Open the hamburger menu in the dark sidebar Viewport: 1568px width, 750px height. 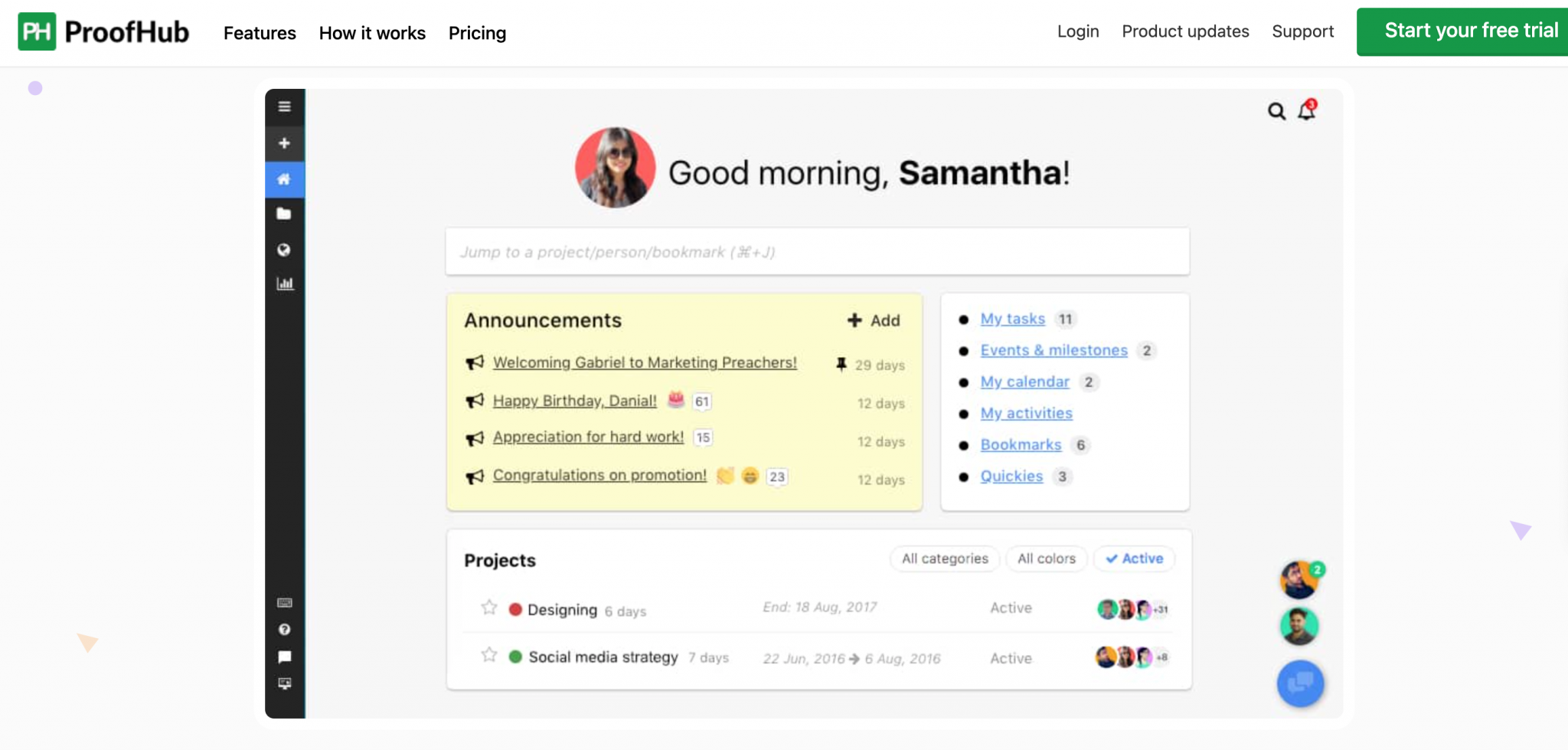284,106
